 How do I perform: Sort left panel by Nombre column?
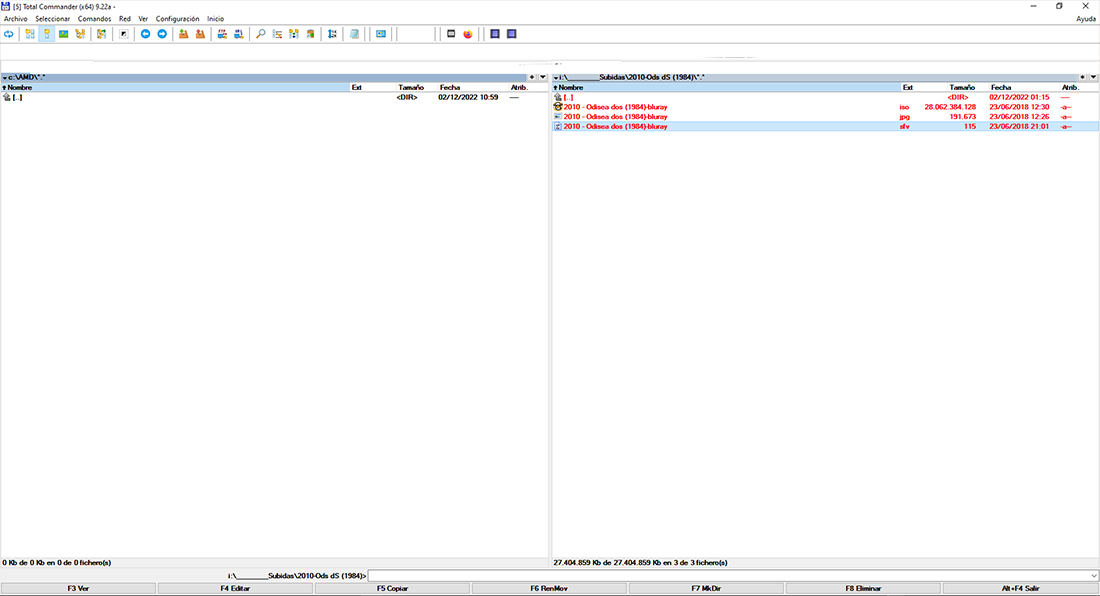[175, 88]
